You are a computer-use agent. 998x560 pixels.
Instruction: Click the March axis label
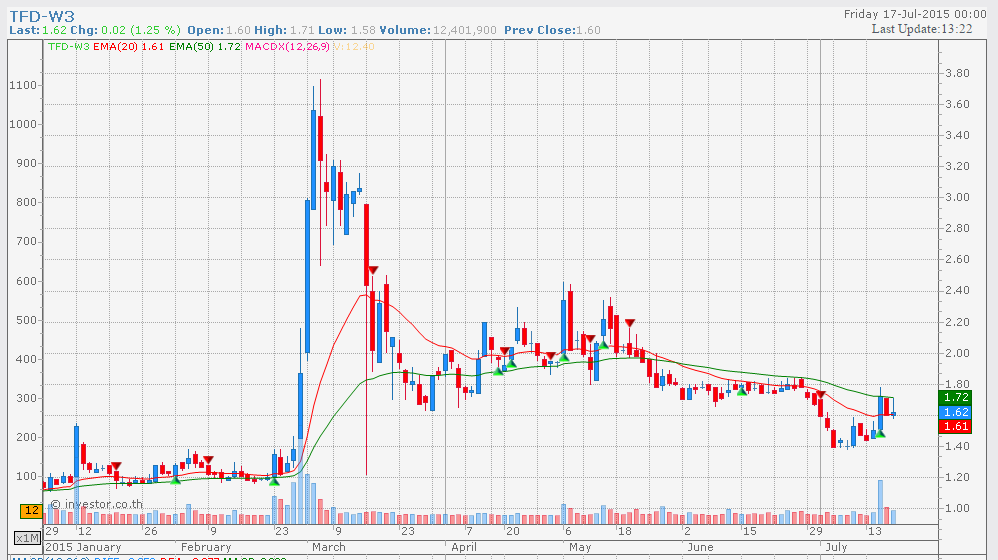click(328, 547)
